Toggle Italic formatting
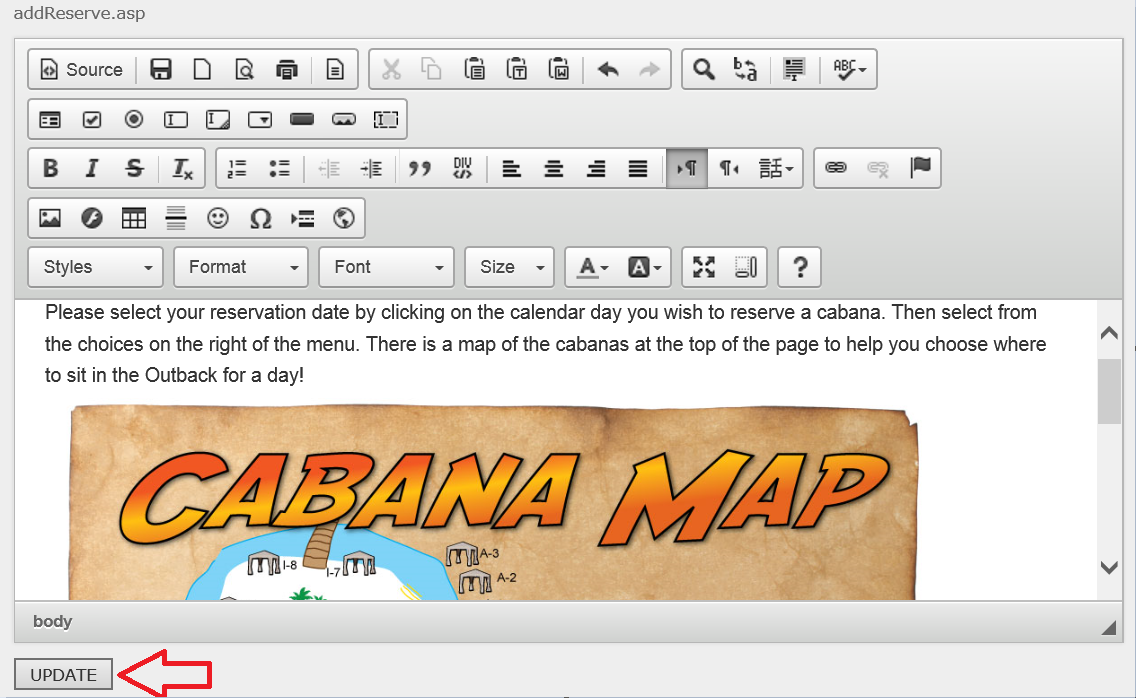This screenshot has width=1136, height=698. click(x=92, y=169)
